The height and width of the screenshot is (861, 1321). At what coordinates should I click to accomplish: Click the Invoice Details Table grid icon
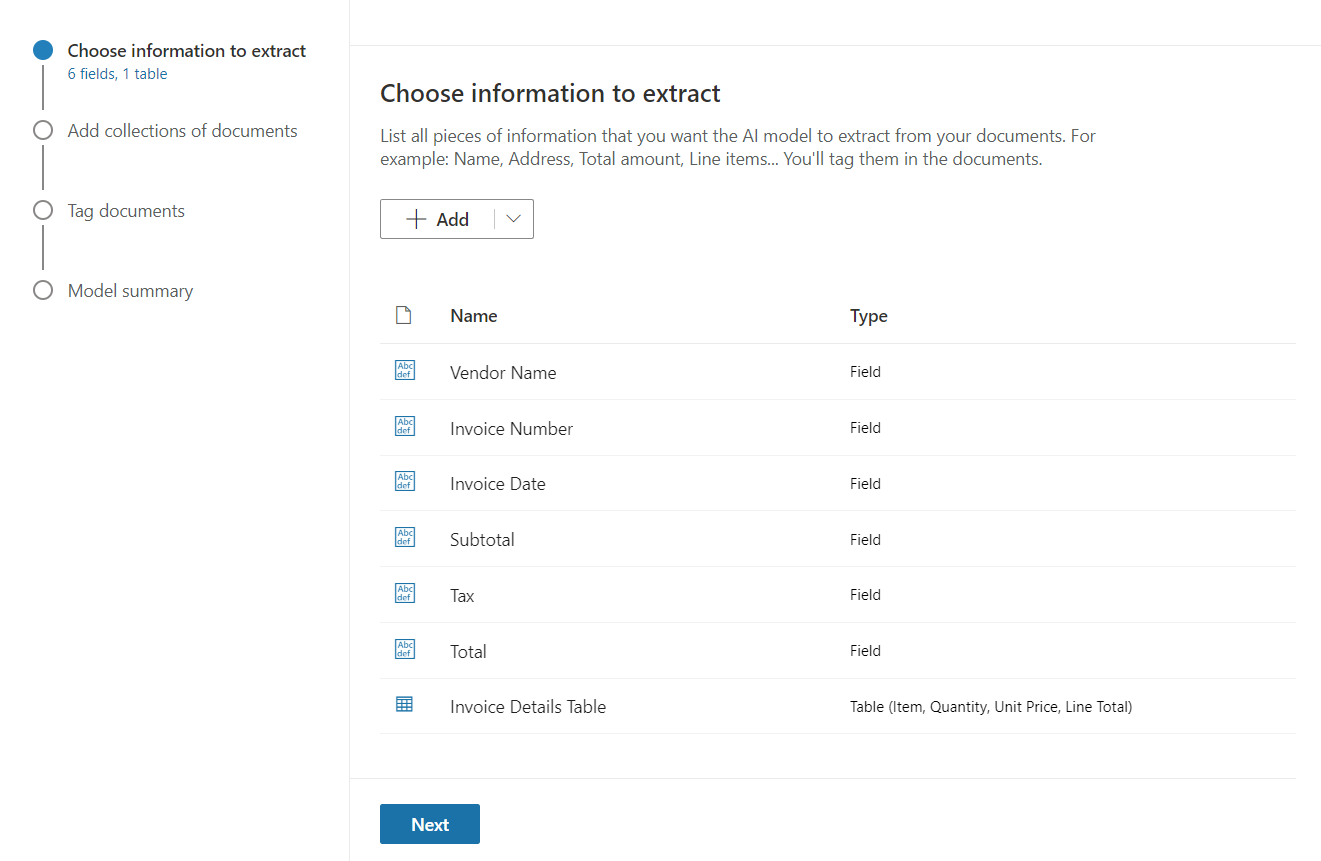click(404, 705)
